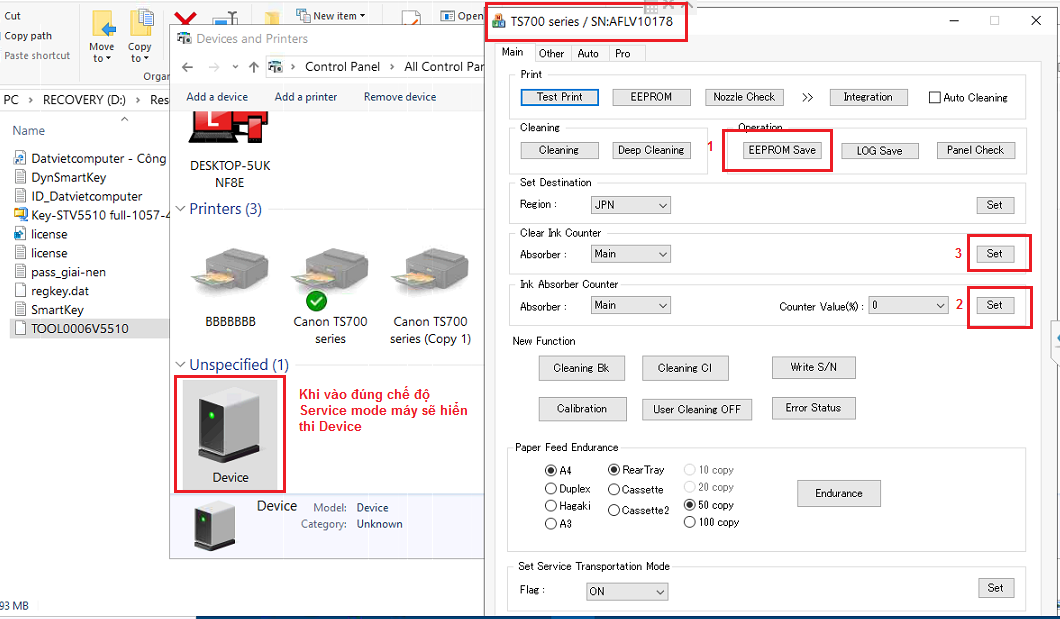Click the Endurance button
The image size is (1060, 619).
[x=839, y=493]
